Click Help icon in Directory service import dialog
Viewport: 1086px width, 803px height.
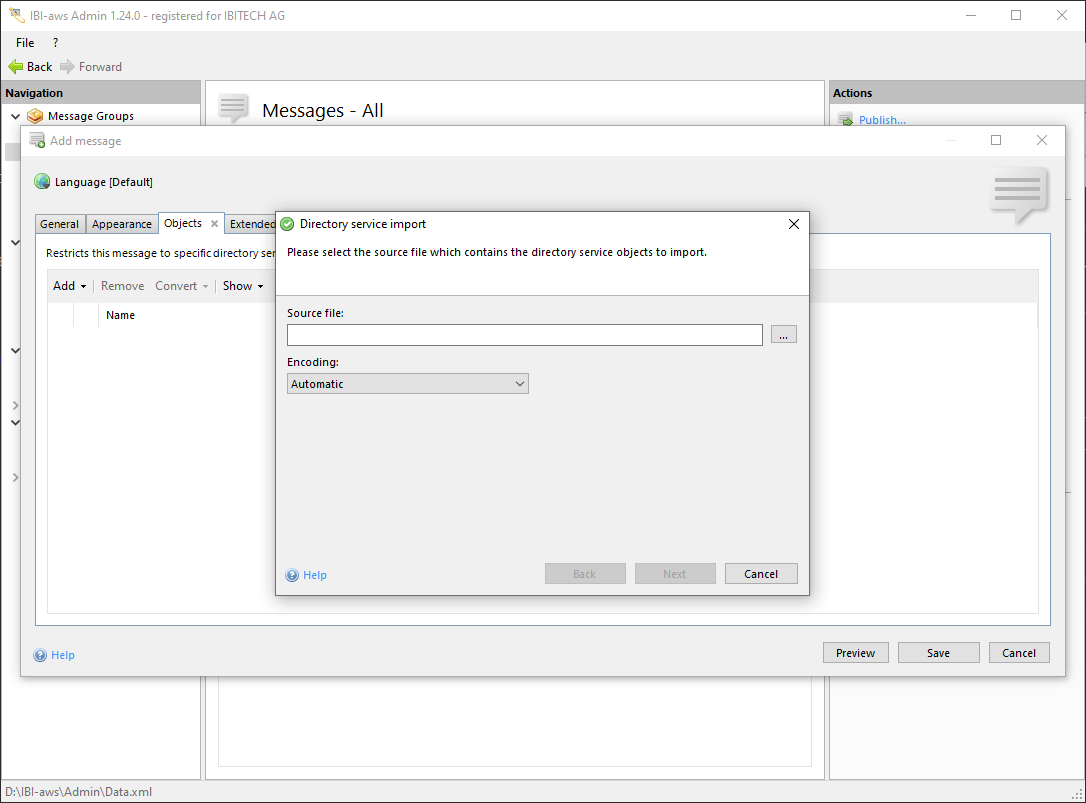point(292,575)
